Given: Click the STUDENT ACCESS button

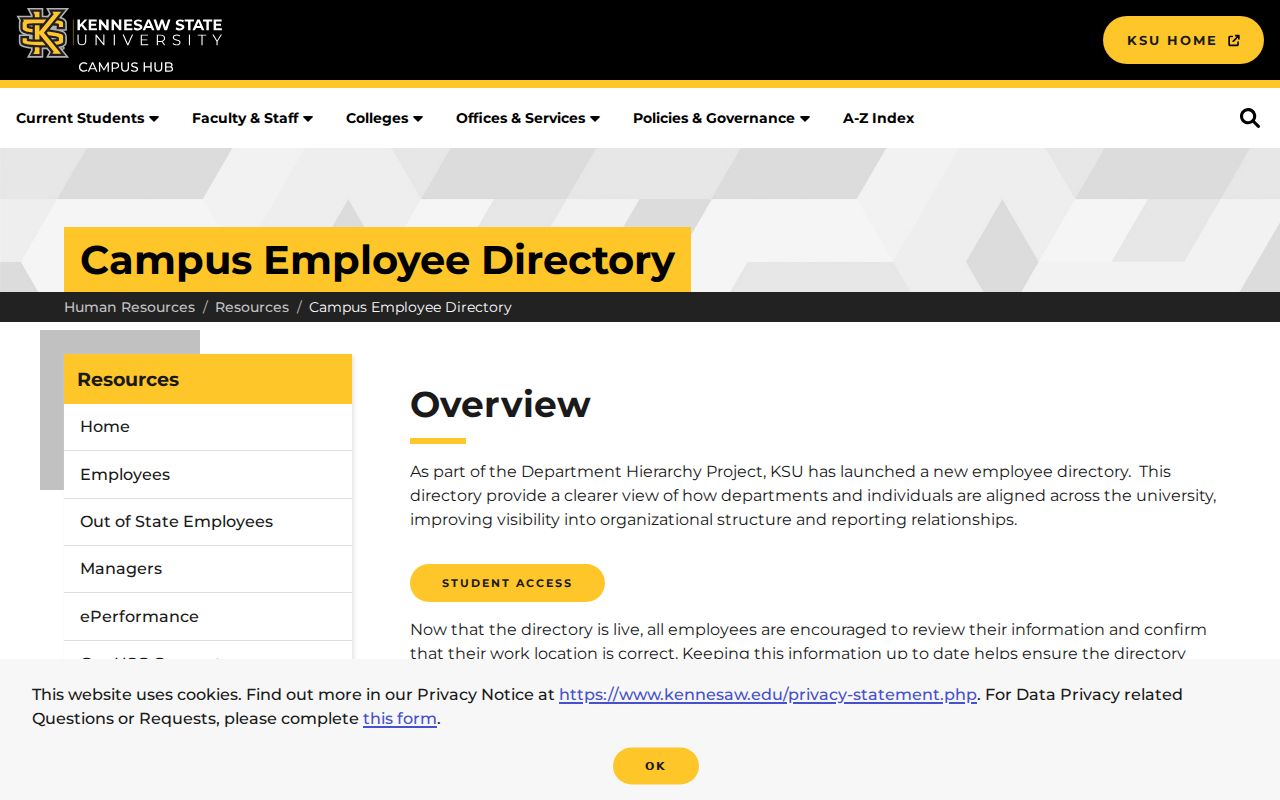Looking at the screenshot, I should pos(507,583).
